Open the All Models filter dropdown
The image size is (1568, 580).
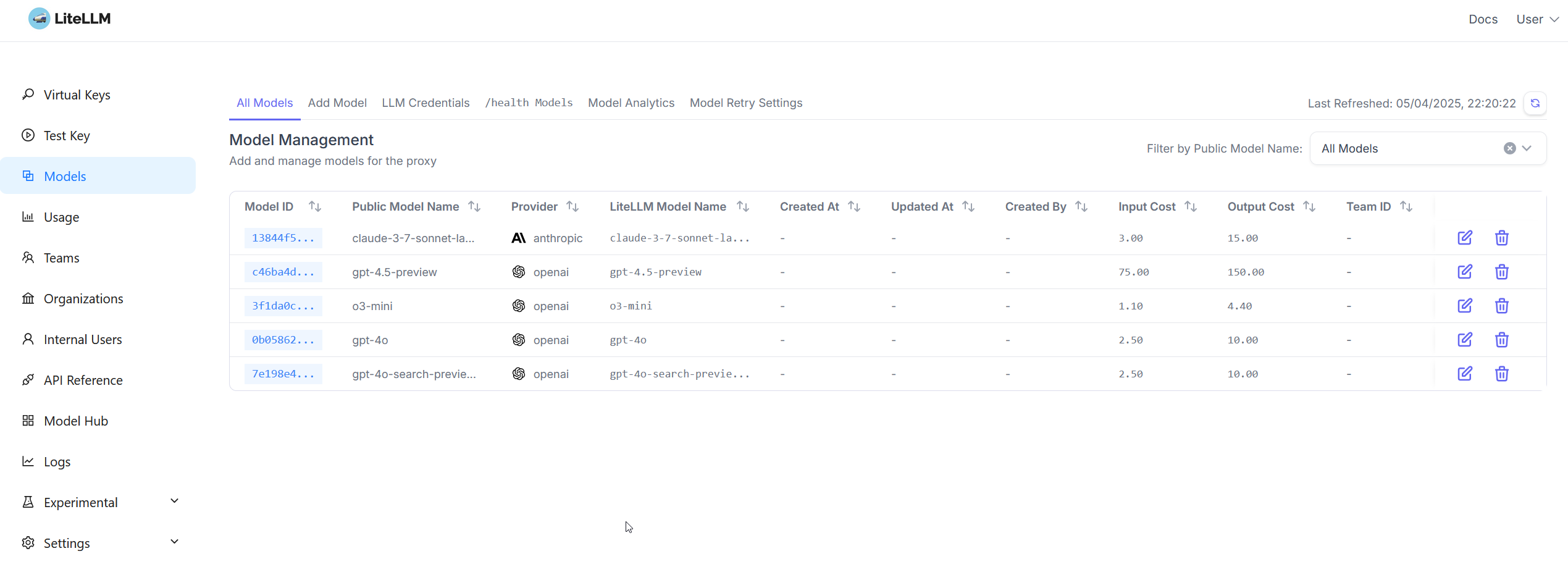point(1527,148)
